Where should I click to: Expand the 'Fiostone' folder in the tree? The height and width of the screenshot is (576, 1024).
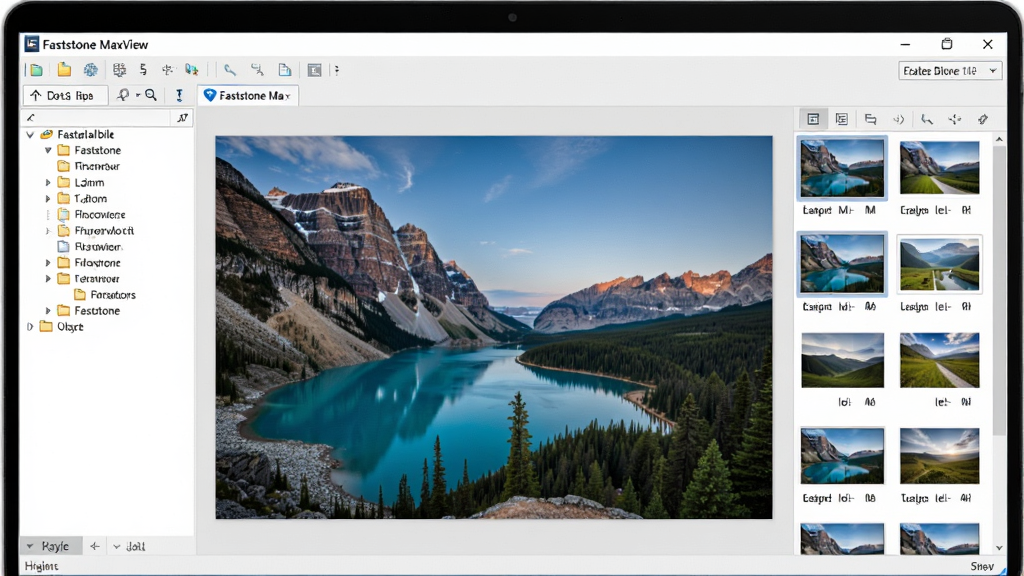point(48,263)
